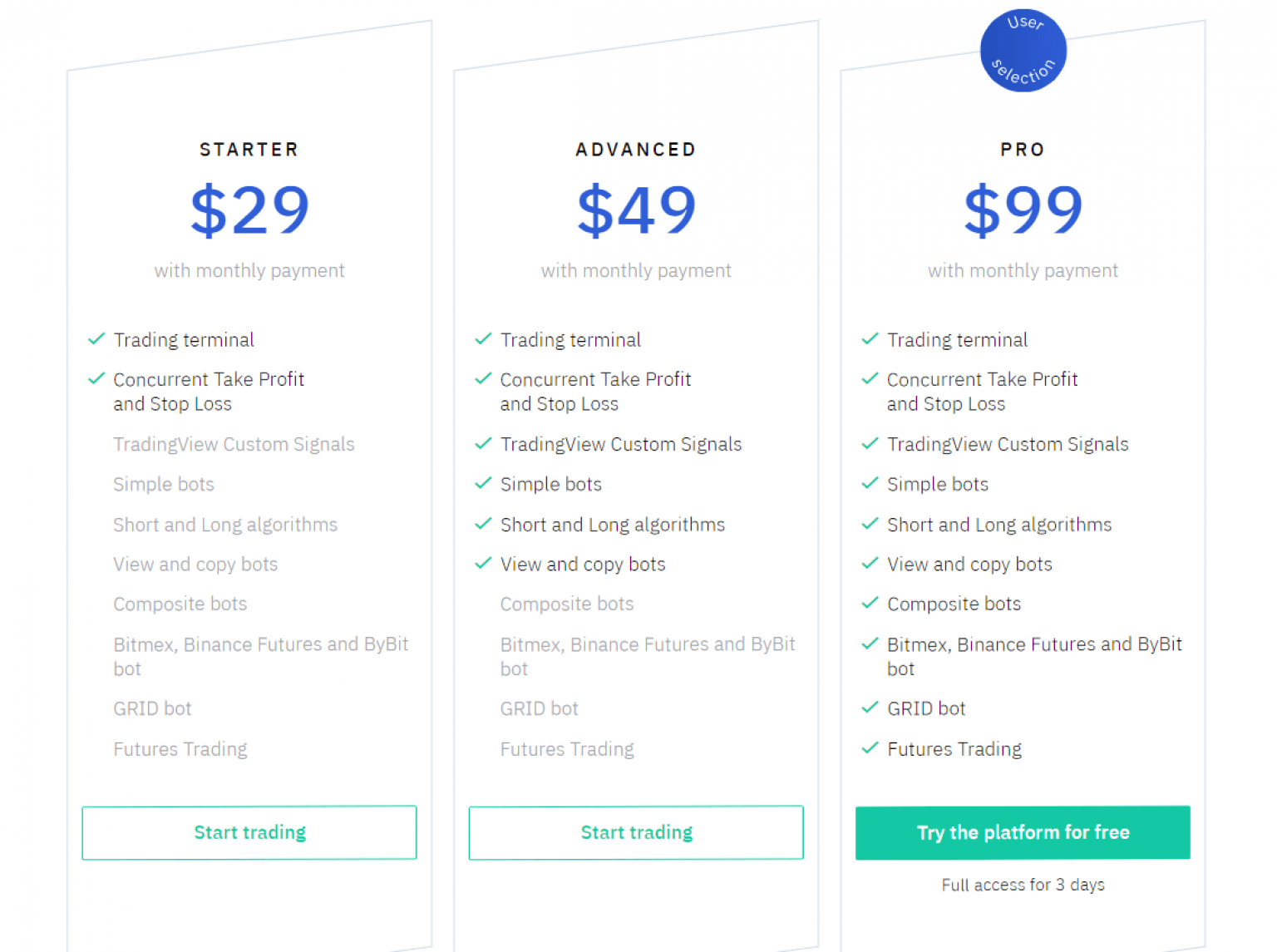
Task: Click the blue User selection badge above Pro
Action: coord(1023,50)
